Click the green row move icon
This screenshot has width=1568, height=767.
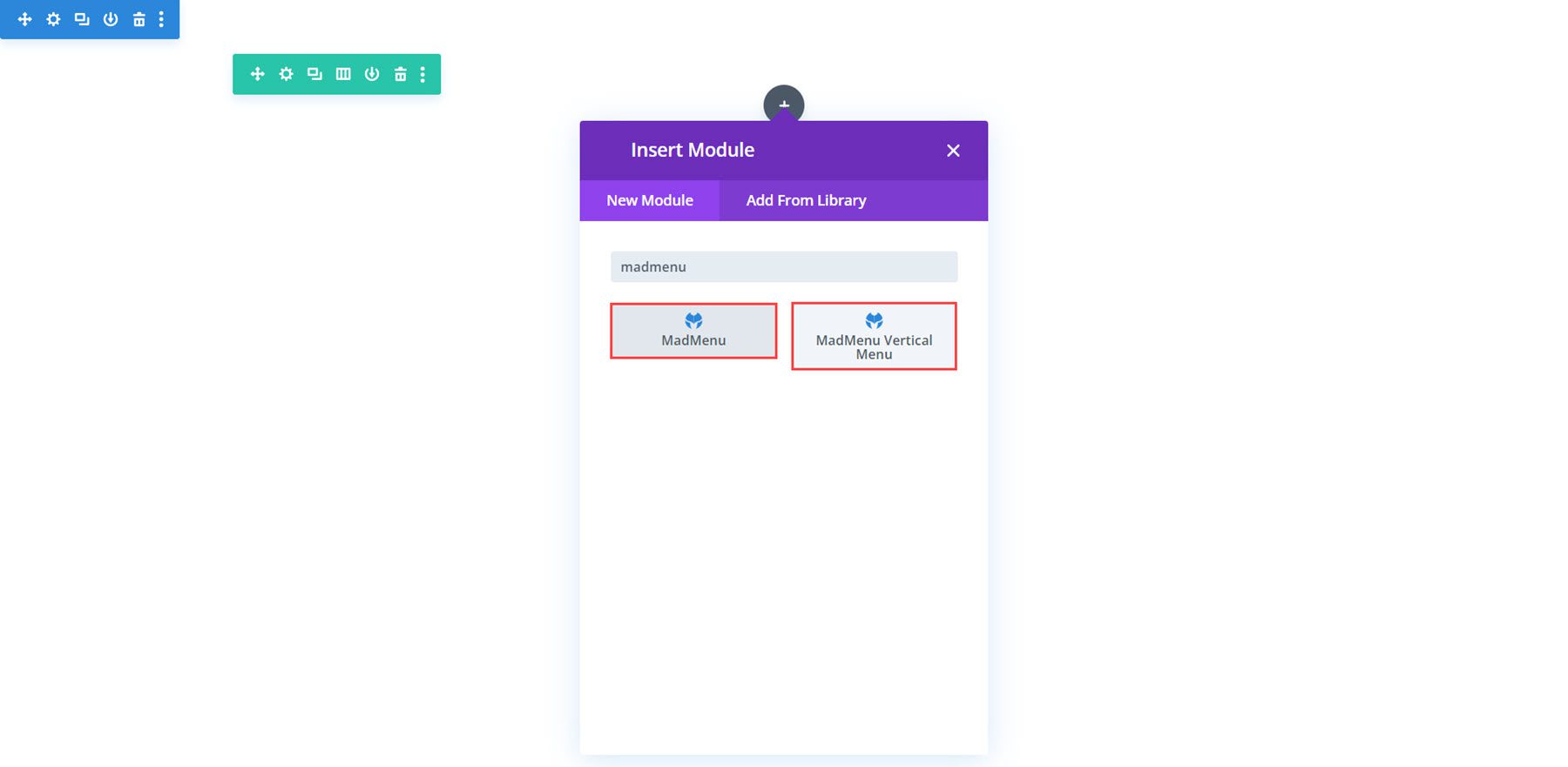[x=258, y=74]
